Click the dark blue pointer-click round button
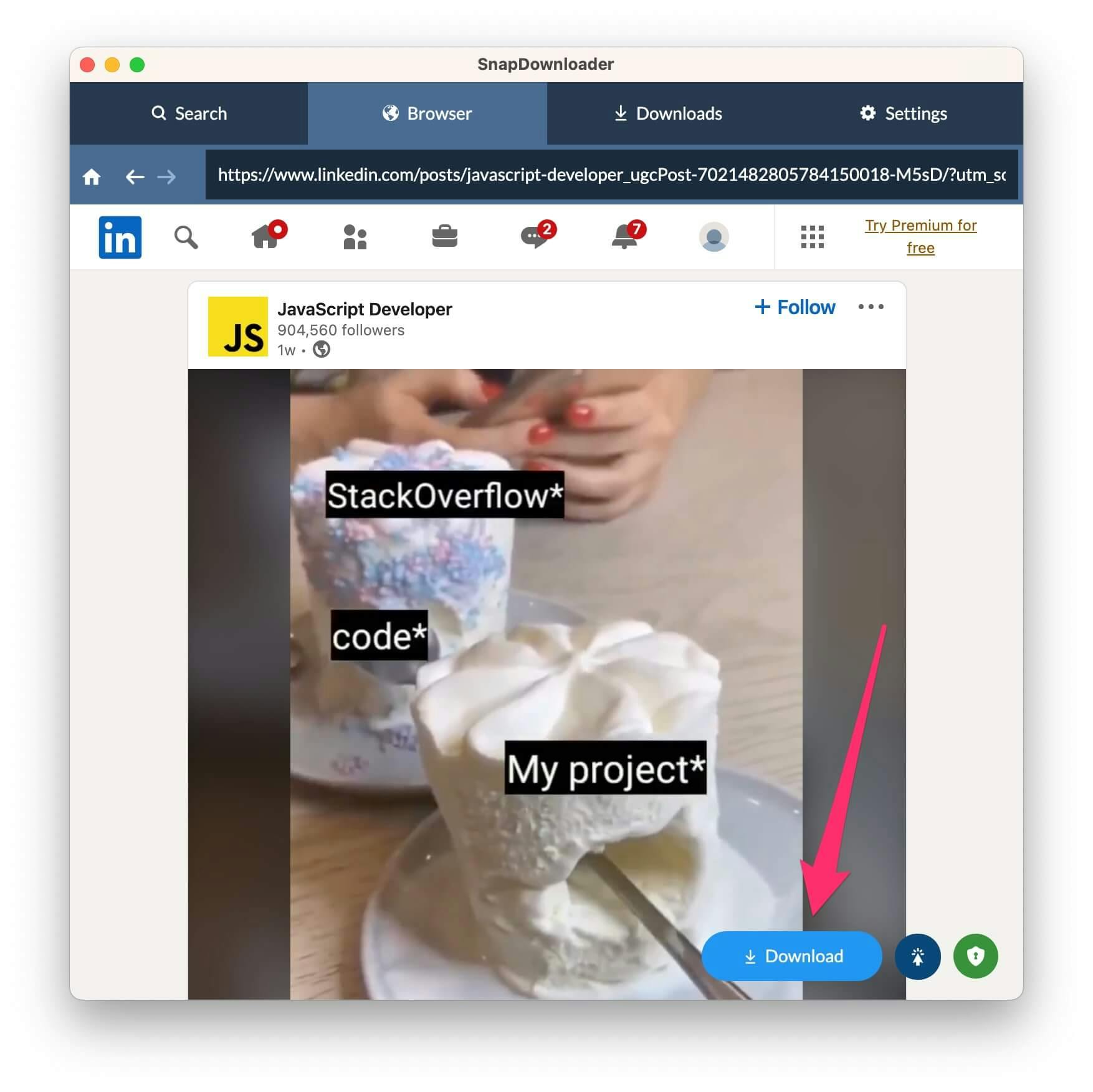This screenshot has height=1092, width=1093. (918, 956)
